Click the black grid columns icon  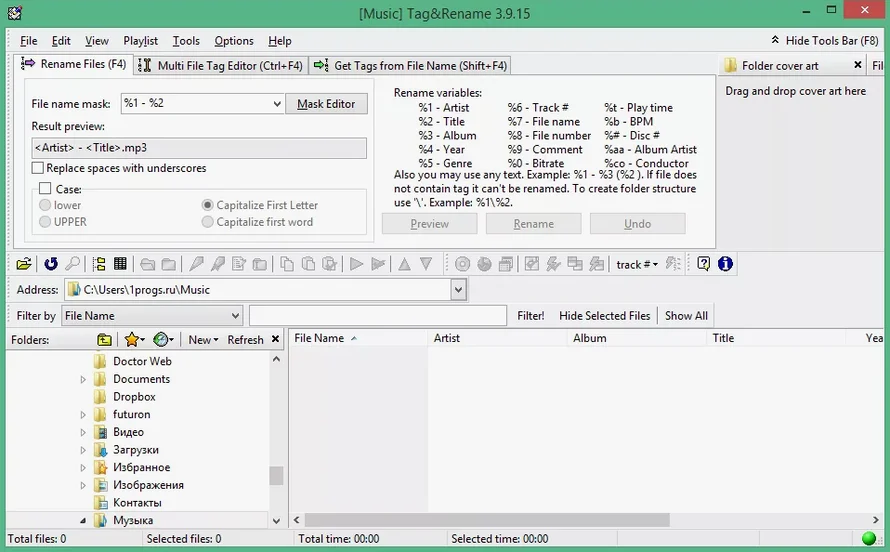pos(120,264)
